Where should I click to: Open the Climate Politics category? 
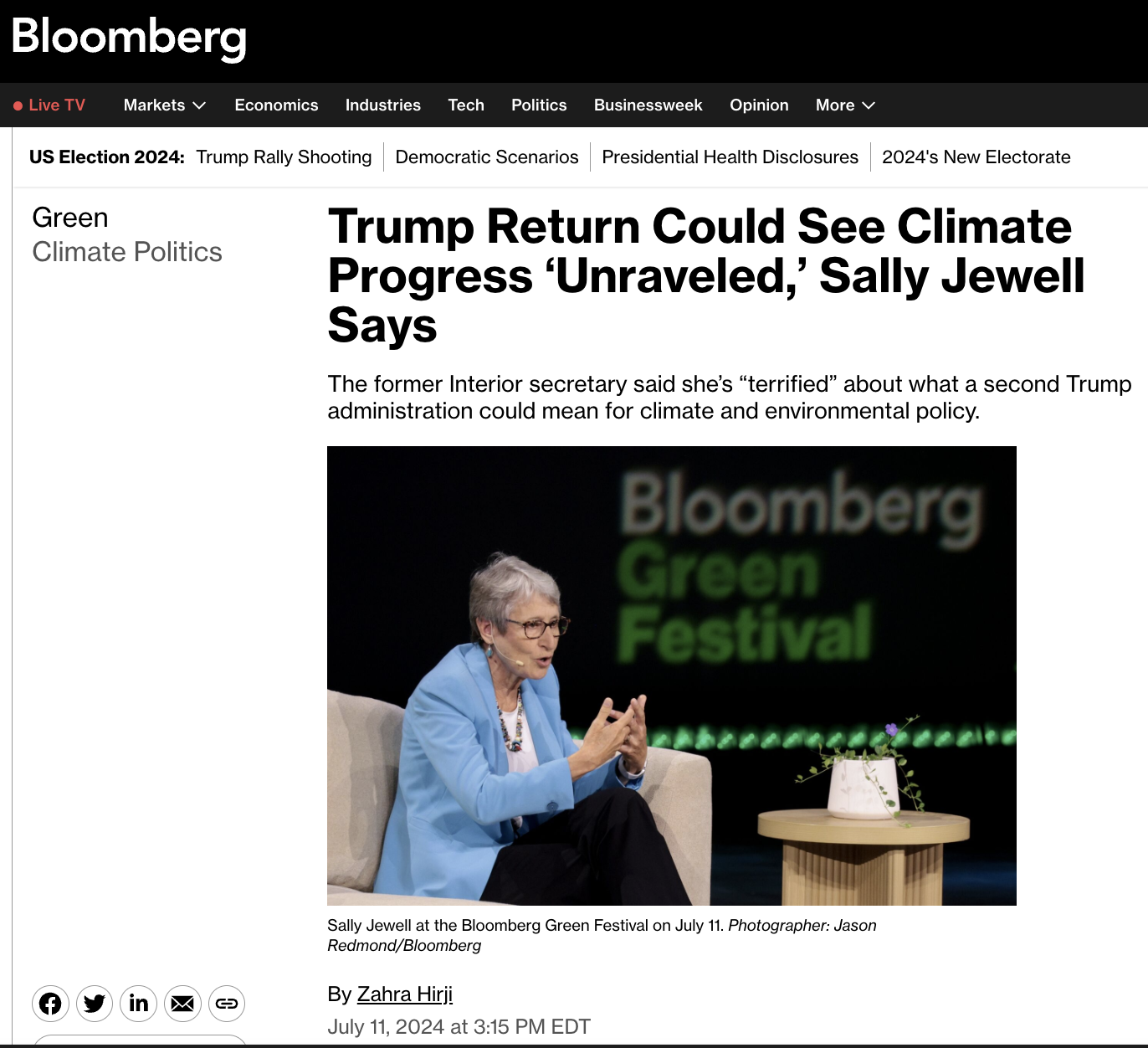pos(127,252)
